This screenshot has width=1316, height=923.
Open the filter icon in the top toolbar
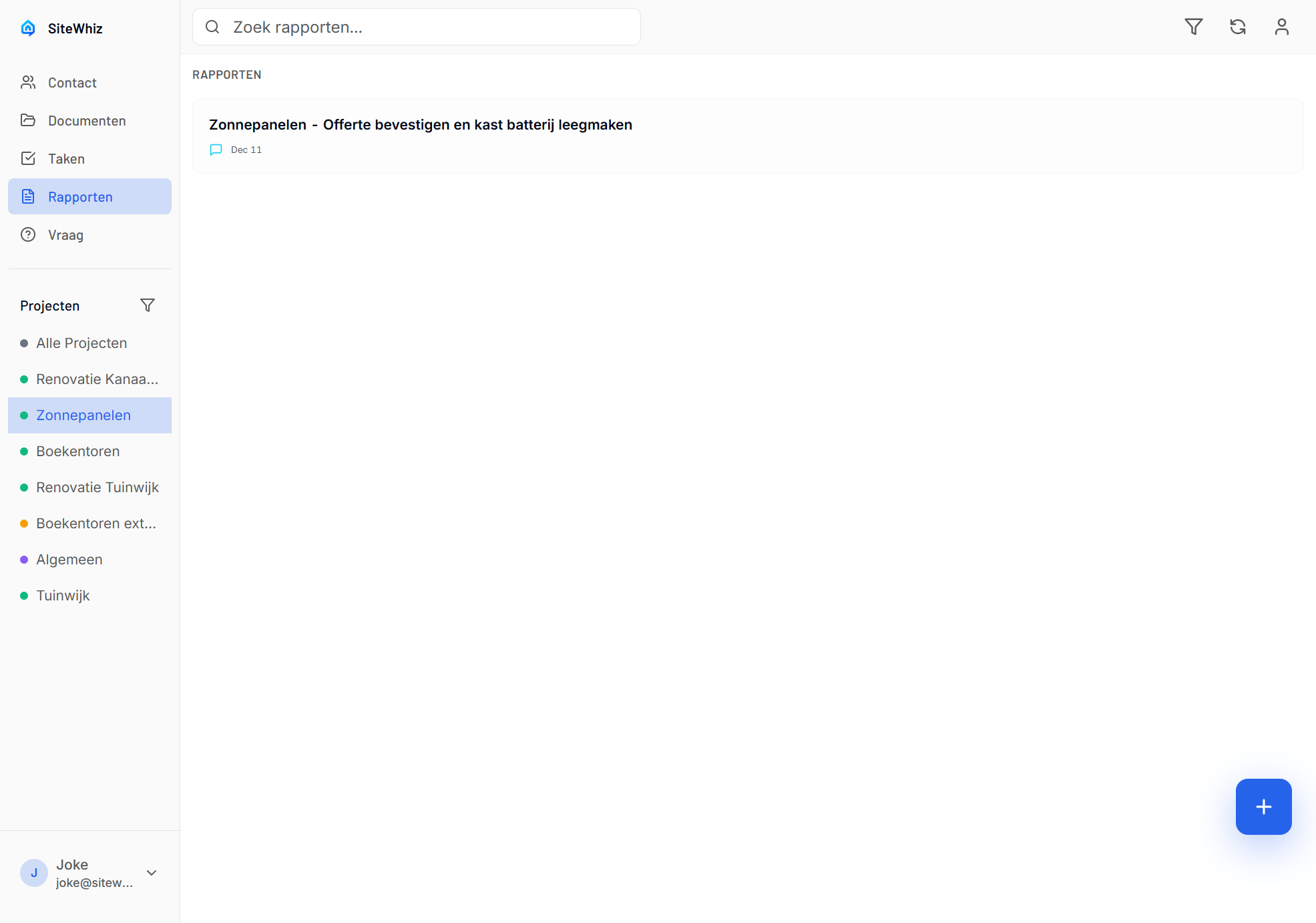pos(1194,27)
